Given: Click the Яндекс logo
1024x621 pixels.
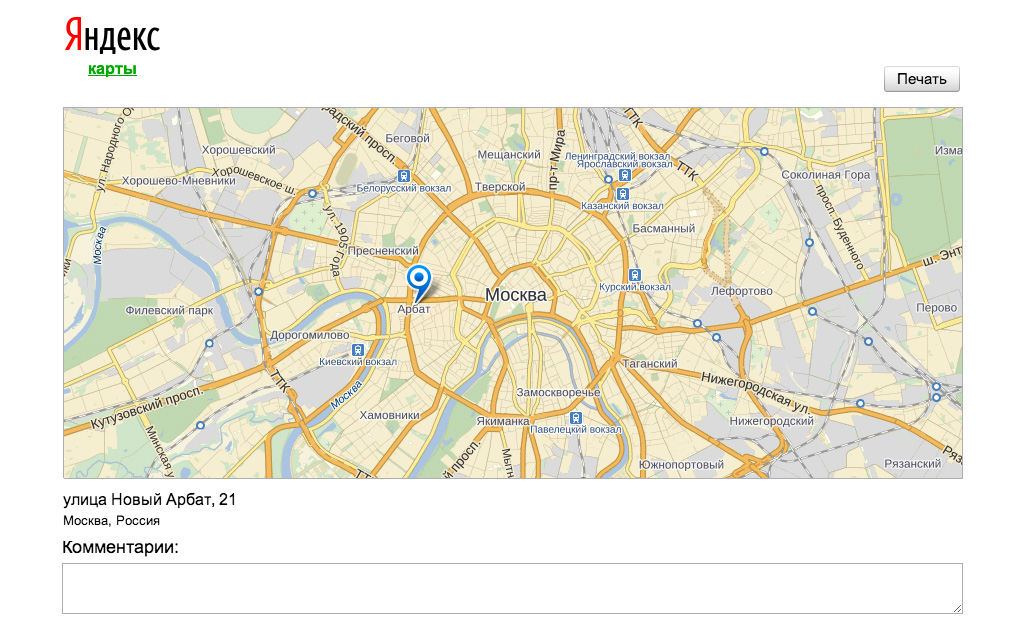Looking at the screenshot, I should [x=112, y=35].
